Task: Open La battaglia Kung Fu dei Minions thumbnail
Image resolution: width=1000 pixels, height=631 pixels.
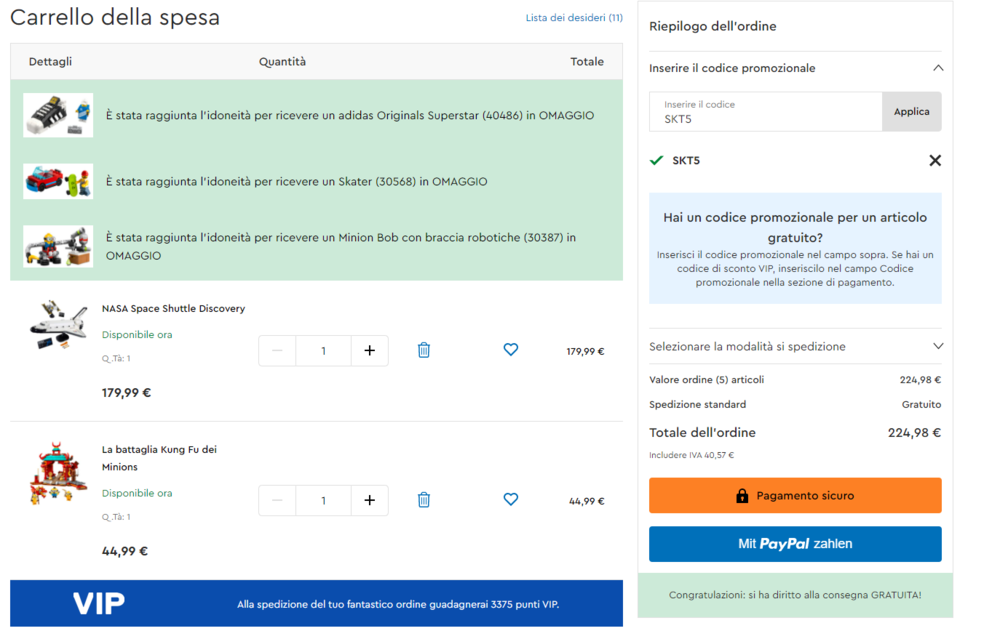Action: point(58,473)
